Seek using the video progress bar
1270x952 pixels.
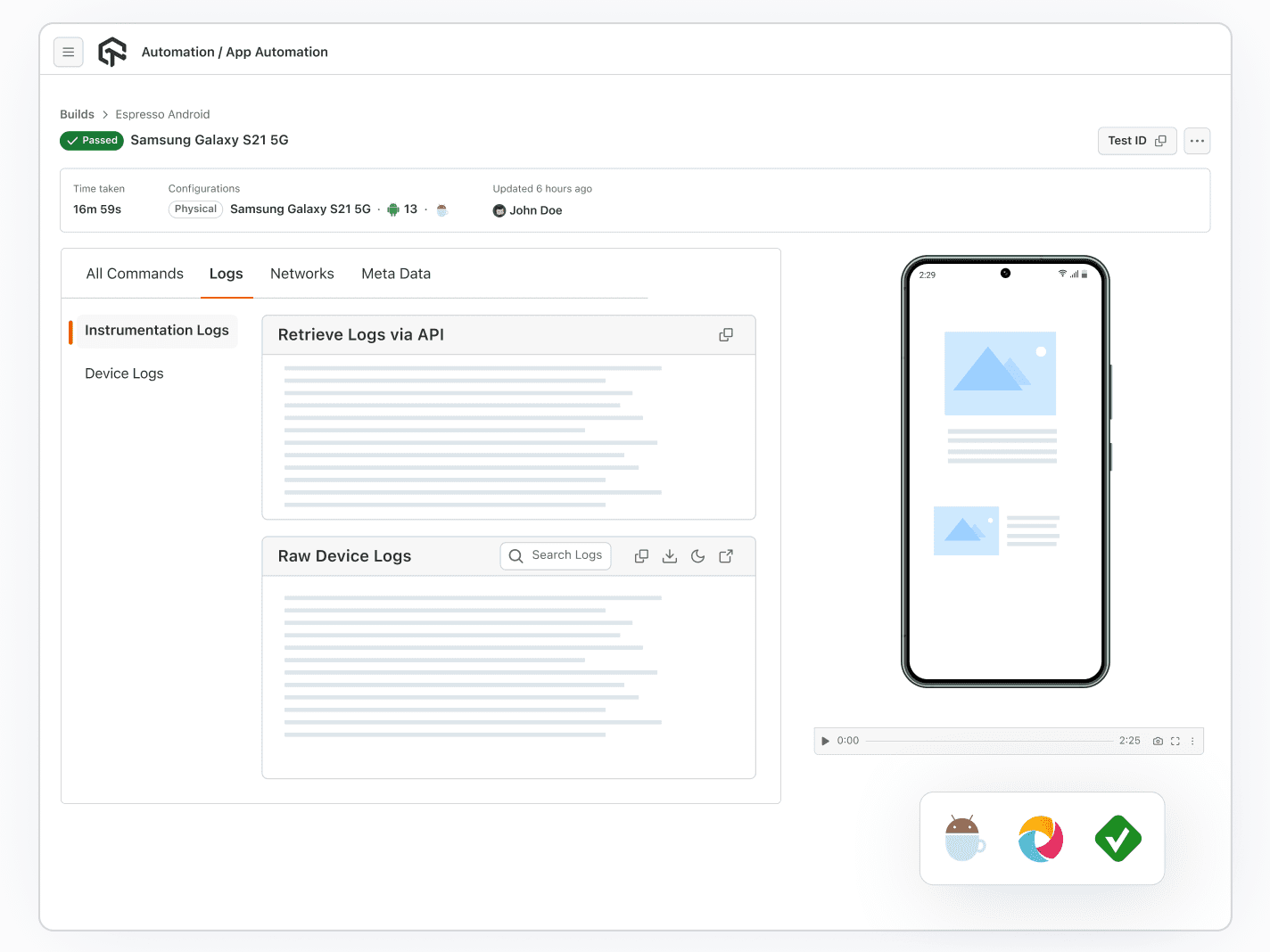click(990, 741)
